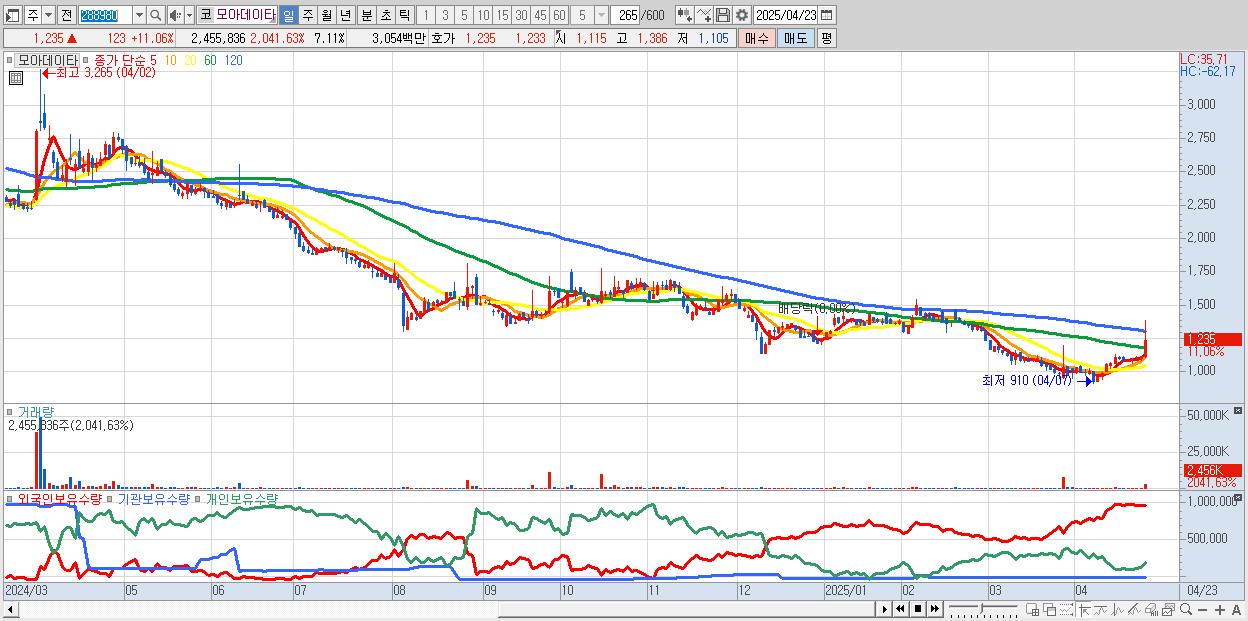Choose the 1 interval button
Image resolution: width=1248 pixels, height=621 pixels.
[425, 15]
